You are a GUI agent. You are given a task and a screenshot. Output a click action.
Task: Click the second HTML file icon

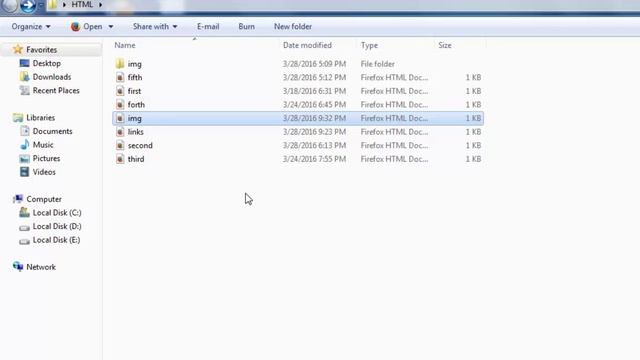coord(120,145)
